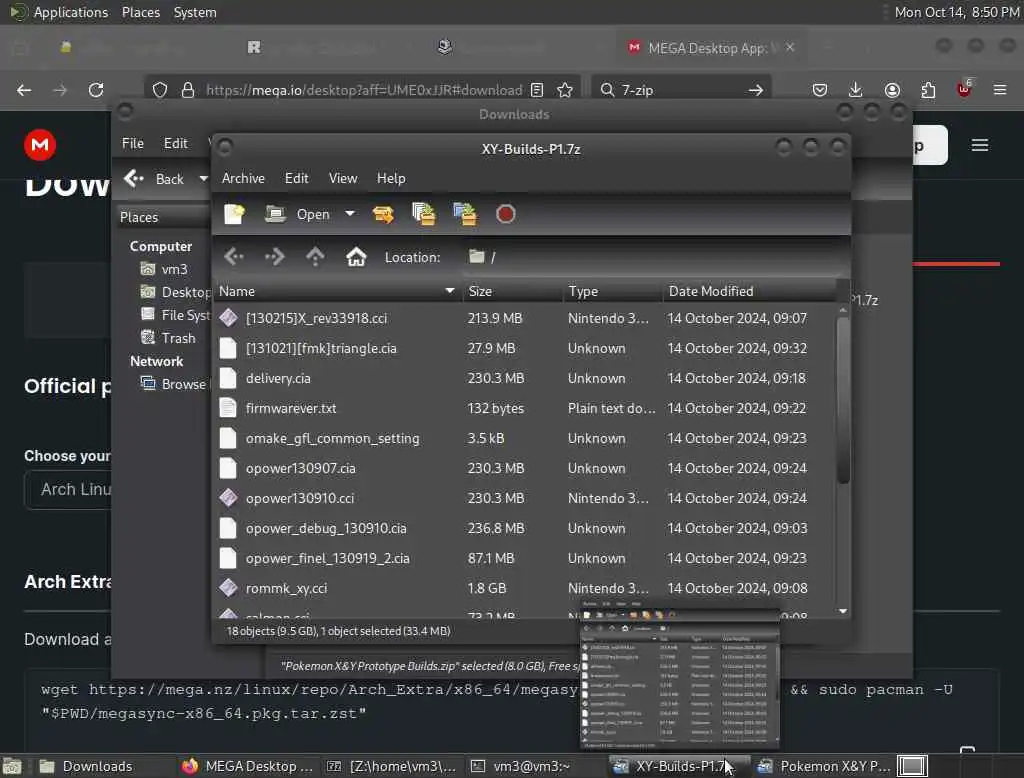Sort by Size column header

click(512, 291)
